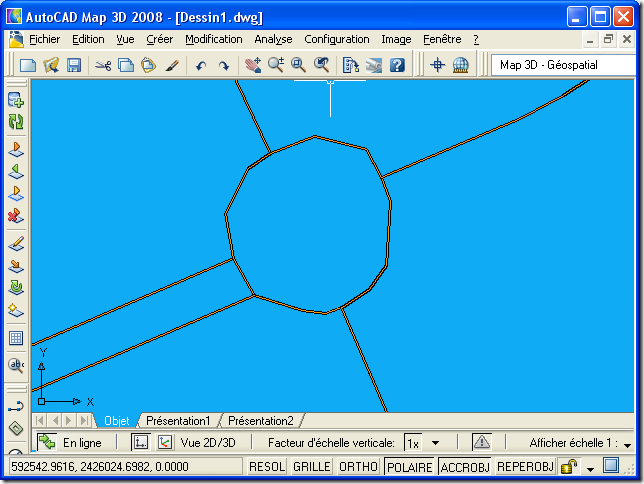644x484 pixels.
Task: Click the abc text search icon
Action: 15,365
